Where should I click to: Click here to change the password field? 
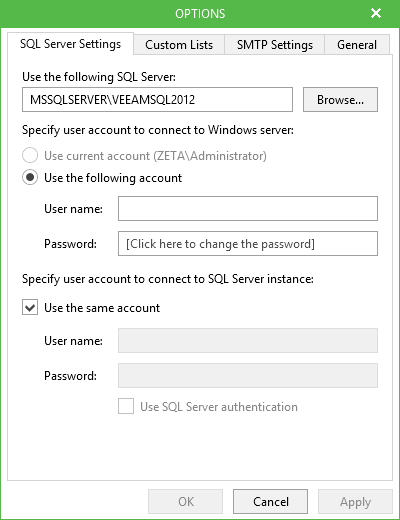[x=248, y=244]
